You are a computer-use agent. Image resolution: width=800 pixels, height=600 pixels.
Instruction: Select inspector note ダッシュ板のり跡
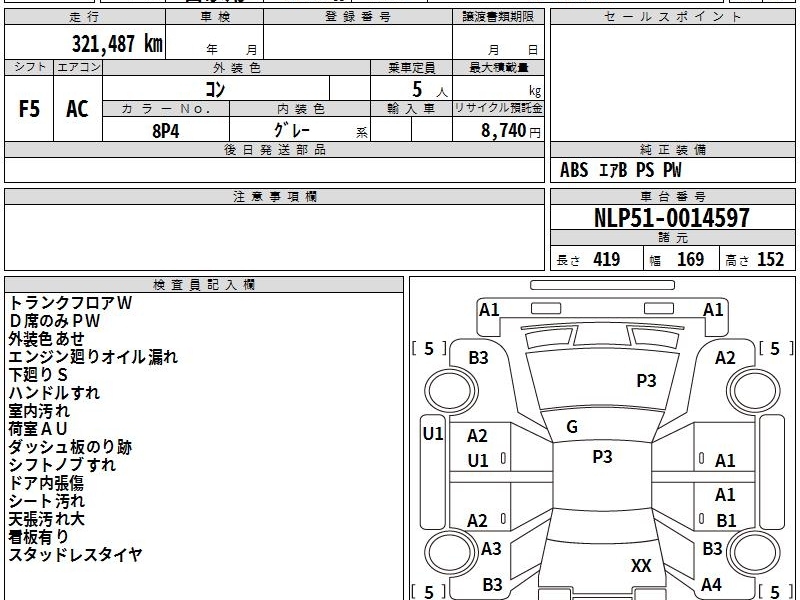tap(70, 447)
